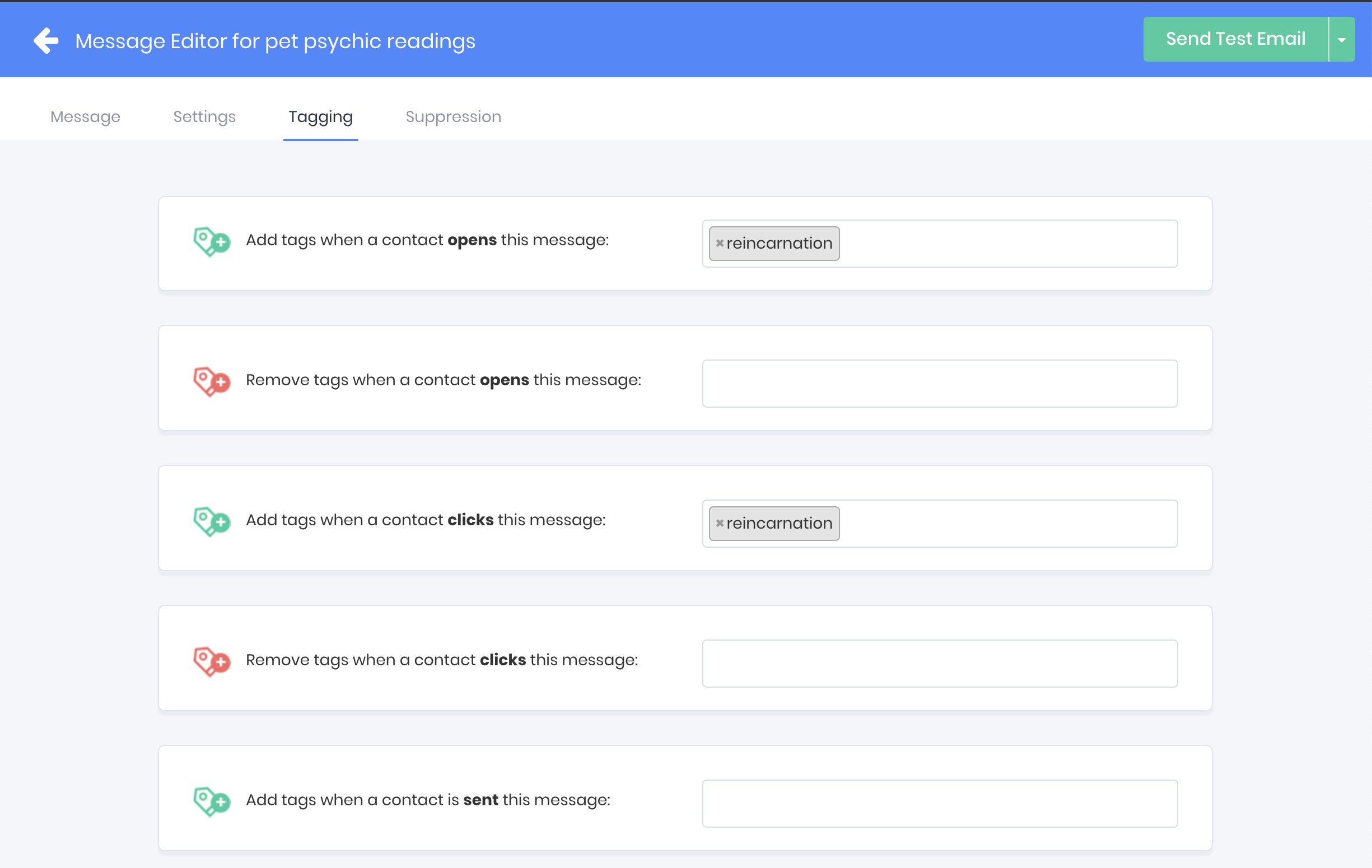The height and width of the screenshot is (868, 1372).
Task: Click the remove-tags-on-open input field
Action: 940,384
